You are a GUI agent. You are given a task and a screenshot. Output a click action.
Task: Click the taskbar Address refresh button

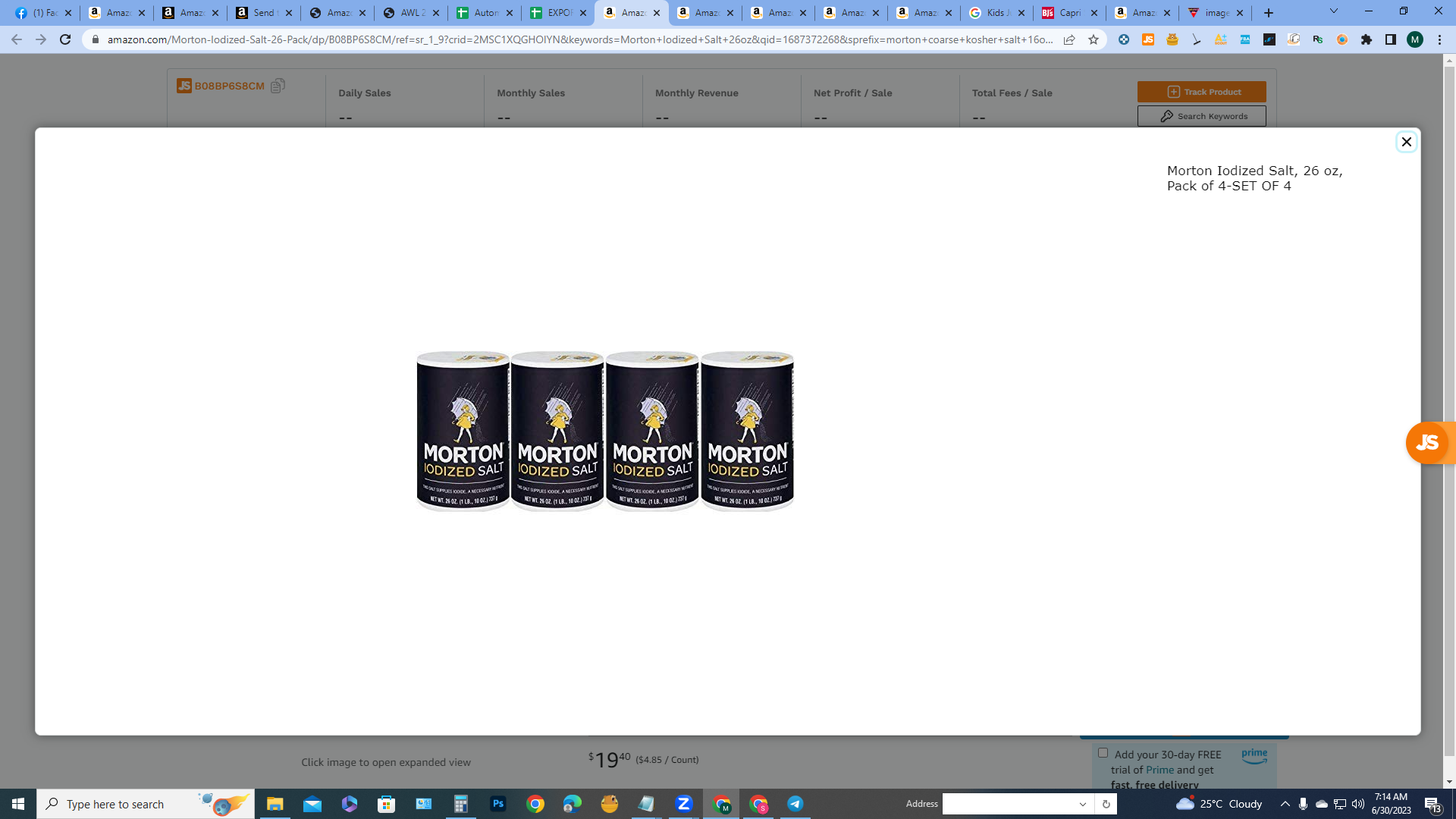tap(1106, 804)
